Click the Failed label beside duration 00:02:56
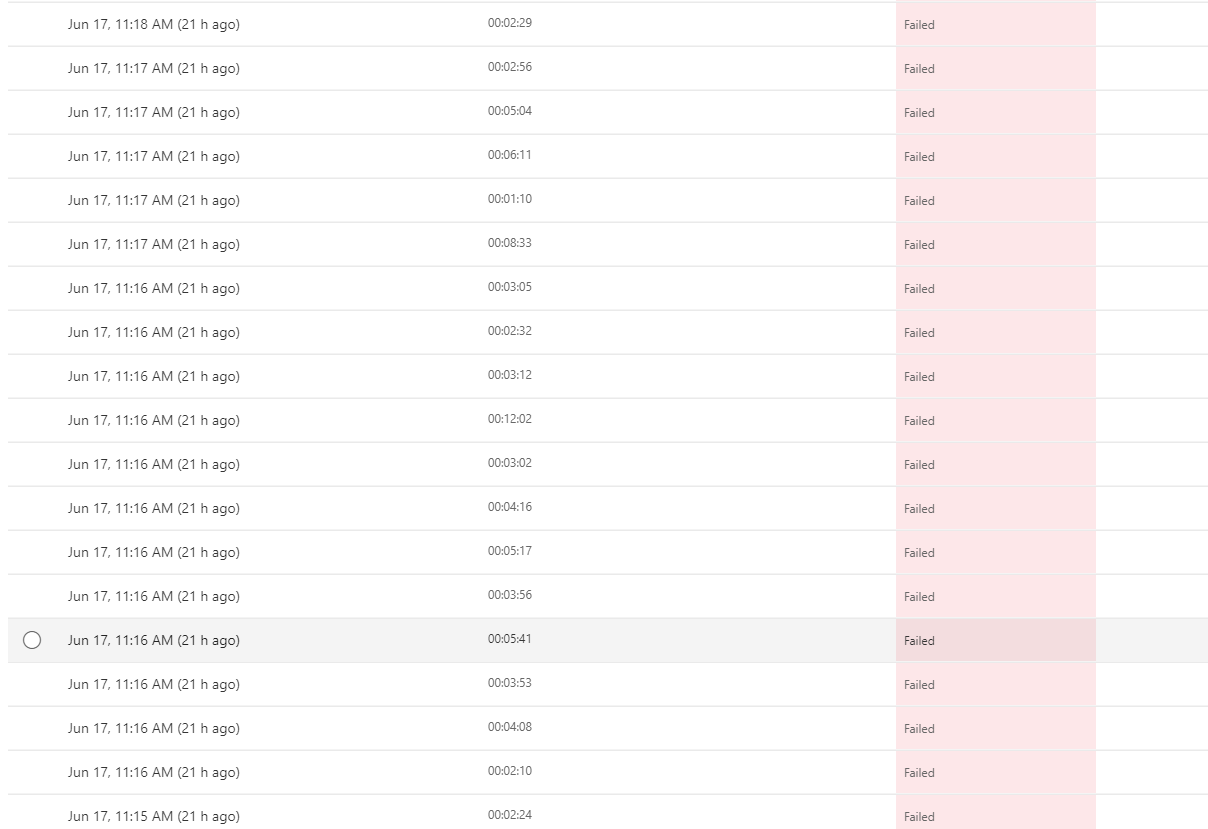Screen dimensions: 1208x829 pos(918,68)
